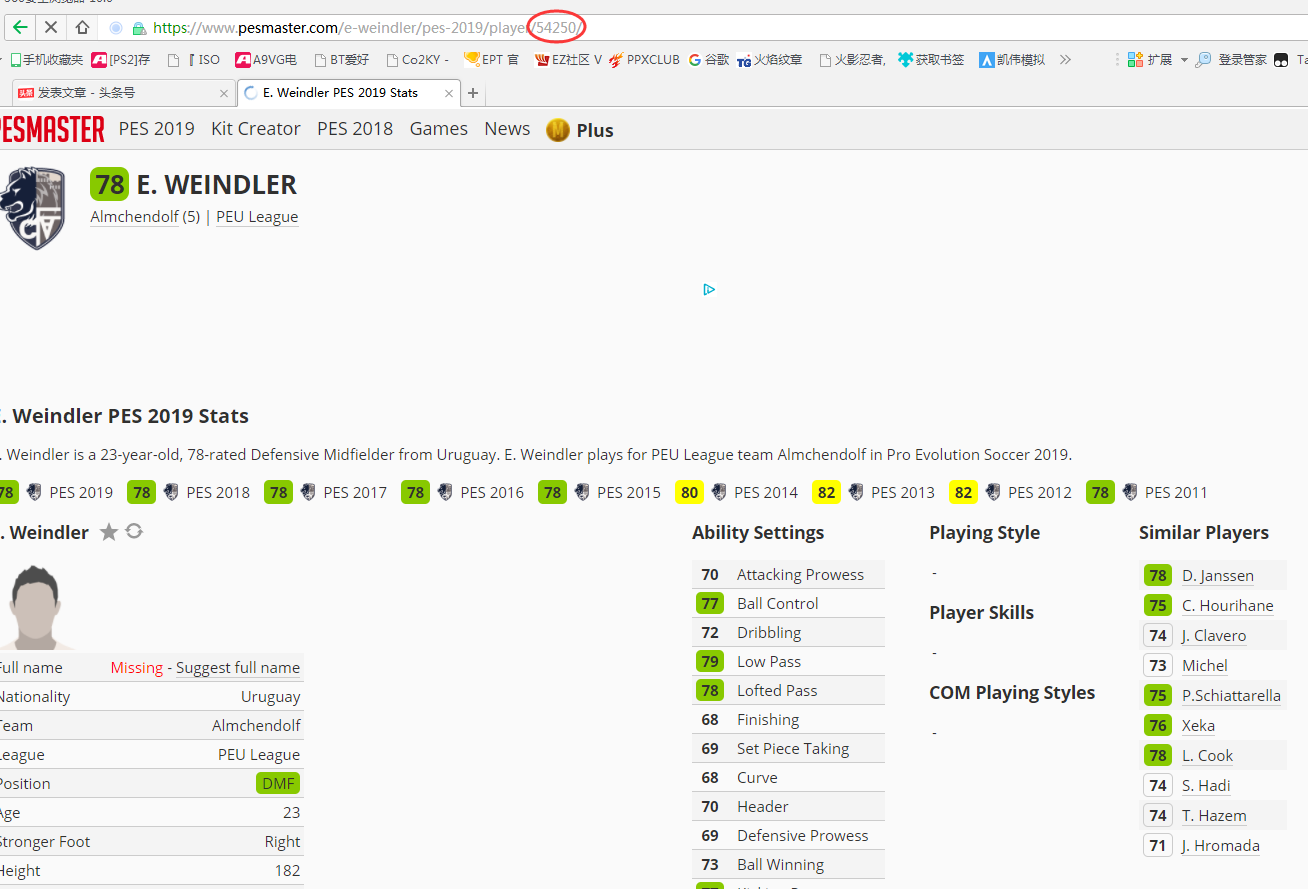Image resolution: width=1308 pixels, height=889 pixels.
Task: Close the E. Weindler PES 2019 Stats tab
Action: [449, 93]
